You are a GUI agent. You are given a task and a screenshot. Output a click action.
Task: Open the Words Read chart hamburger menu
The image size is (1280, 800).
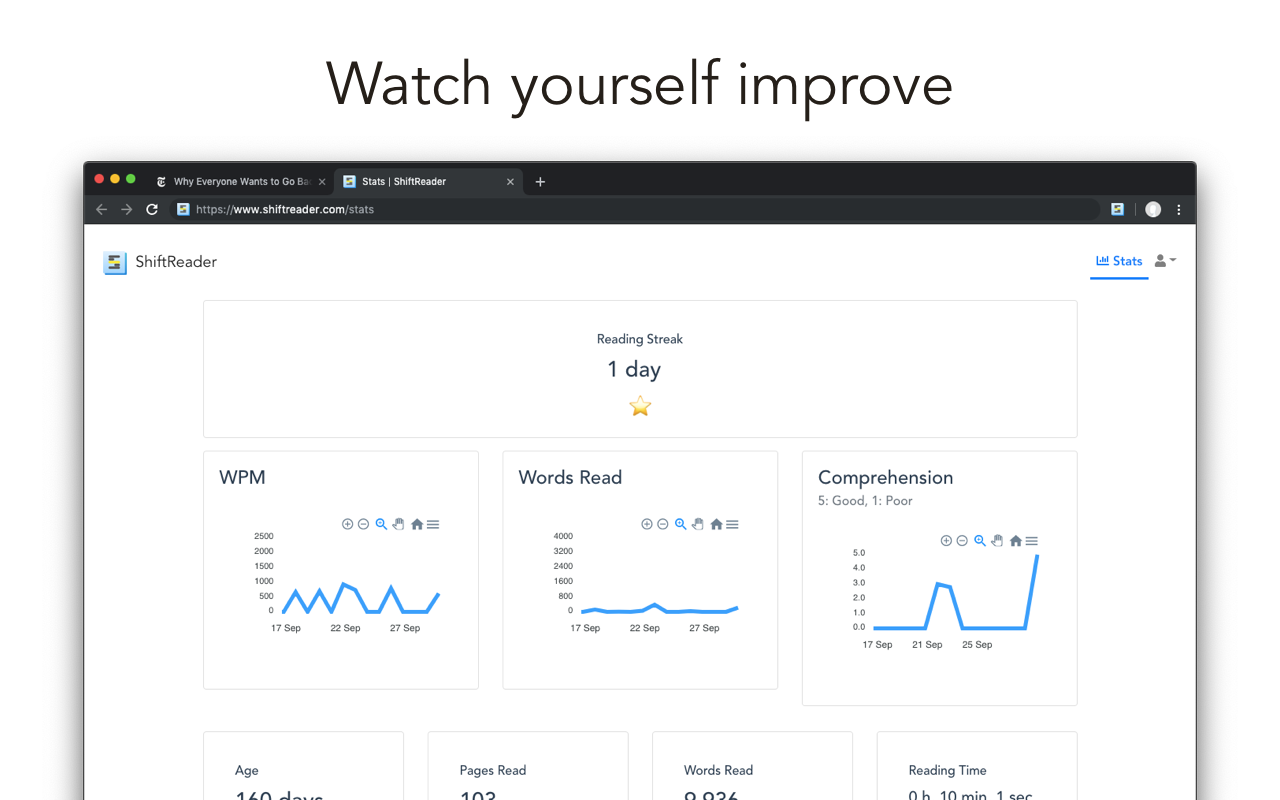(x=732, y=524)
